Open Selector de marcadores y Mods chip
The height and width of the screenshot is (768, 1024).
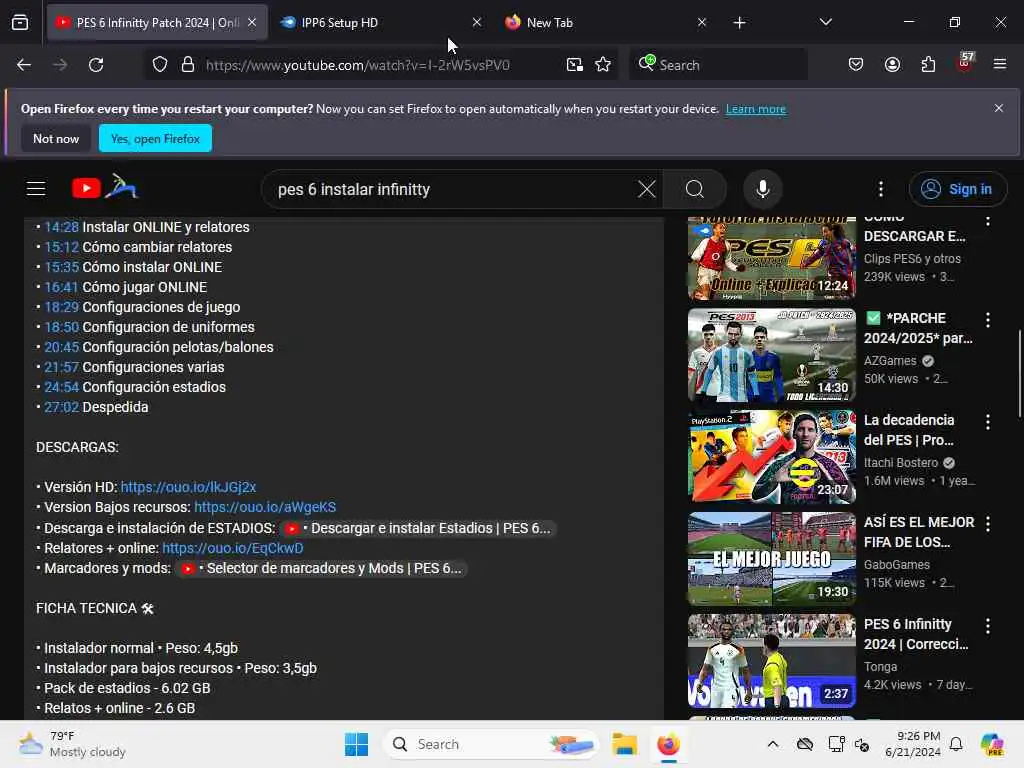pos(321,569)
